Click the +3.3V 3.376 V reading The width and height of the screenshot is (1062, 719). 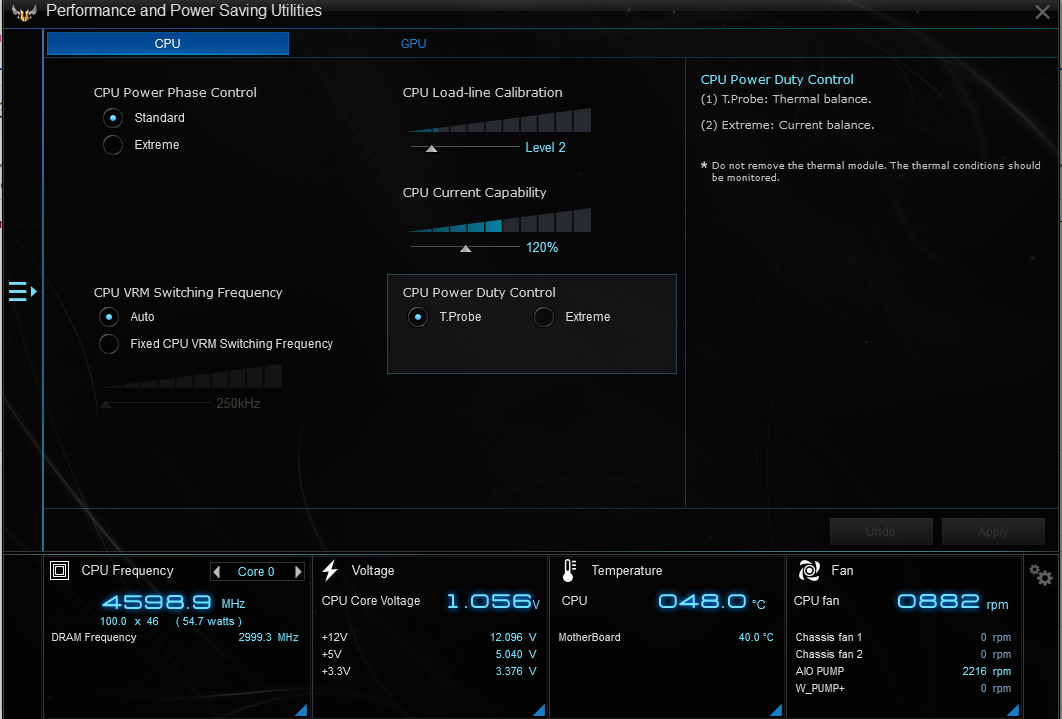(515, 671)
